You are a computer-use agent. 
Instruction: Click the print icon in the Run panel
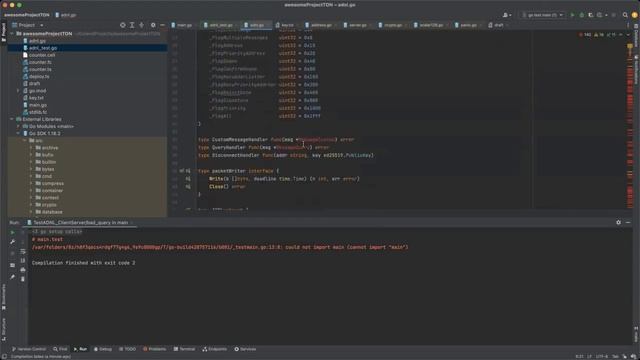coord(23,269)
